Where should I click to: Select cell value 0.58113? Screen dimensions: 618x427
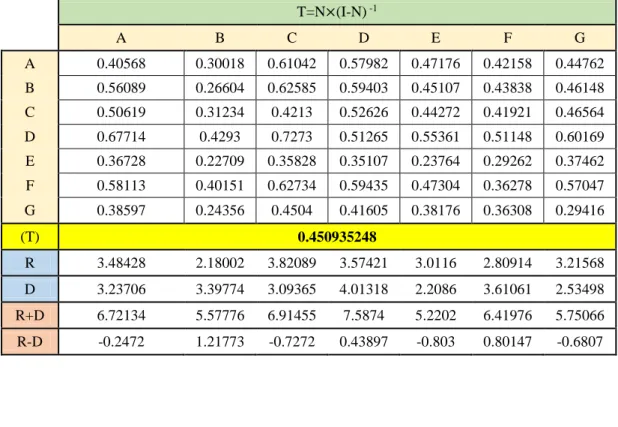click(121, 186)
